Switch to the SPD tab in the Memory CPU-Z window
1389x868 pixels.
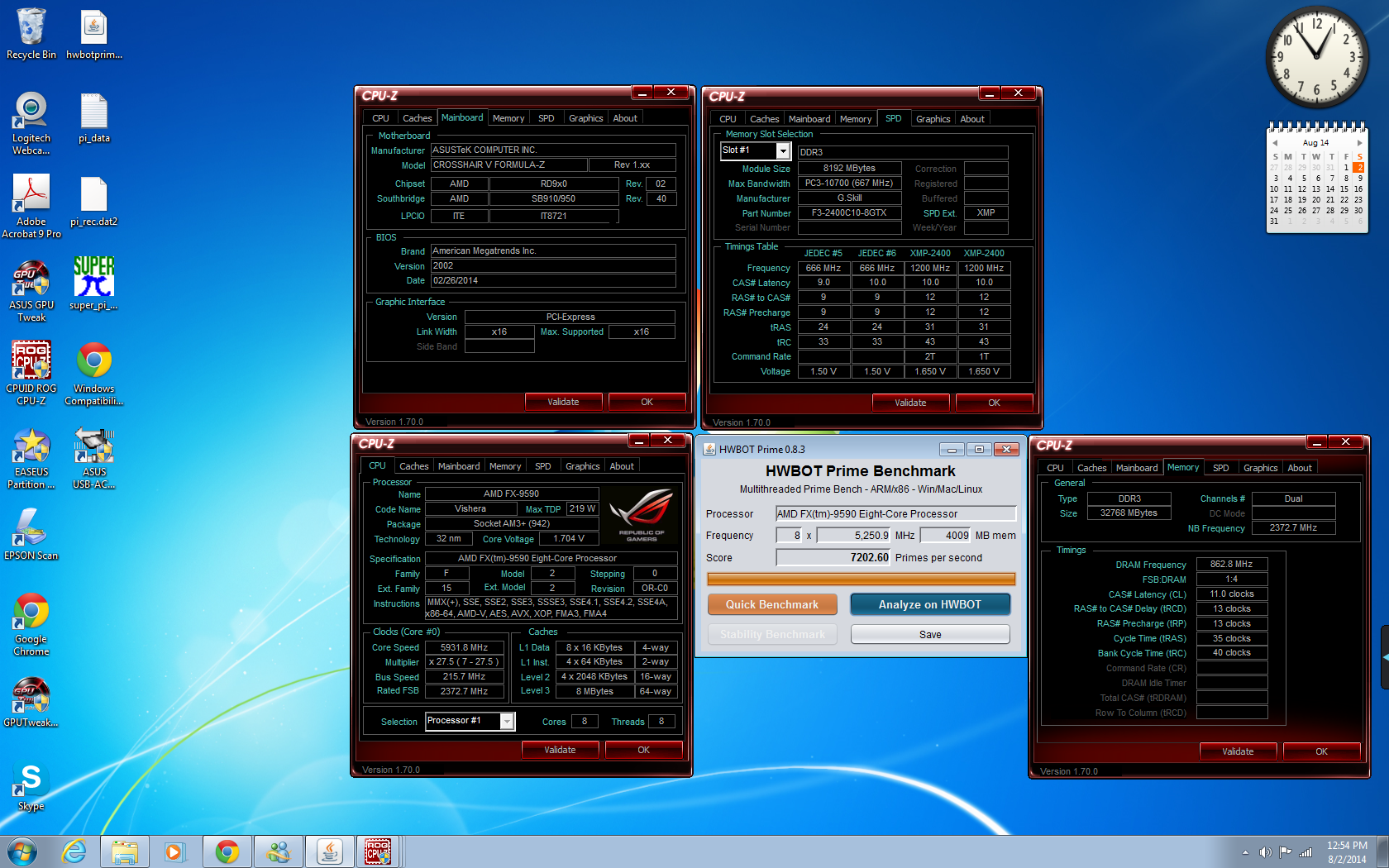[1220, 468]
